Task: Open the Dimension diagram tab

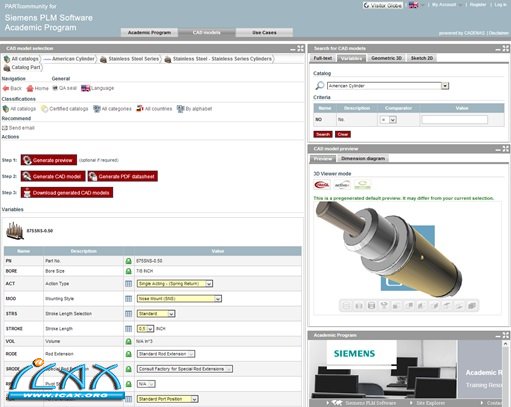Action: point(363,159)
